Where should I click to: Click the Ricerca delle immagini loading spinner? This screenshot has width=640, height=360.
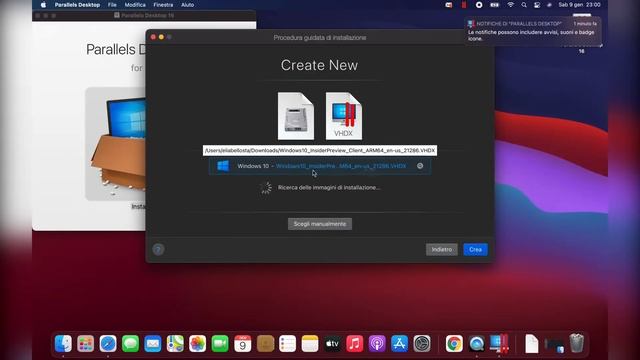[x=266, y=188]
